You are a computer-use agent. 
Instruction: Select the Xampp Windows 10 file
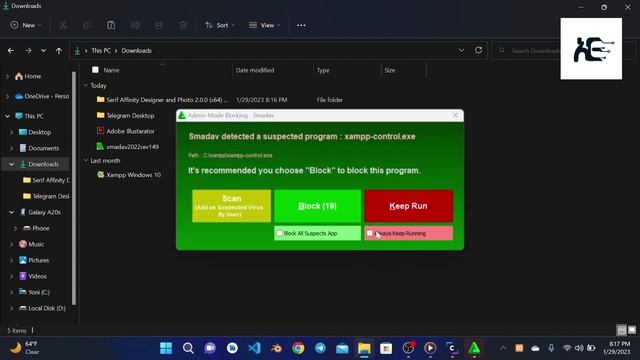tap(129, 175)
